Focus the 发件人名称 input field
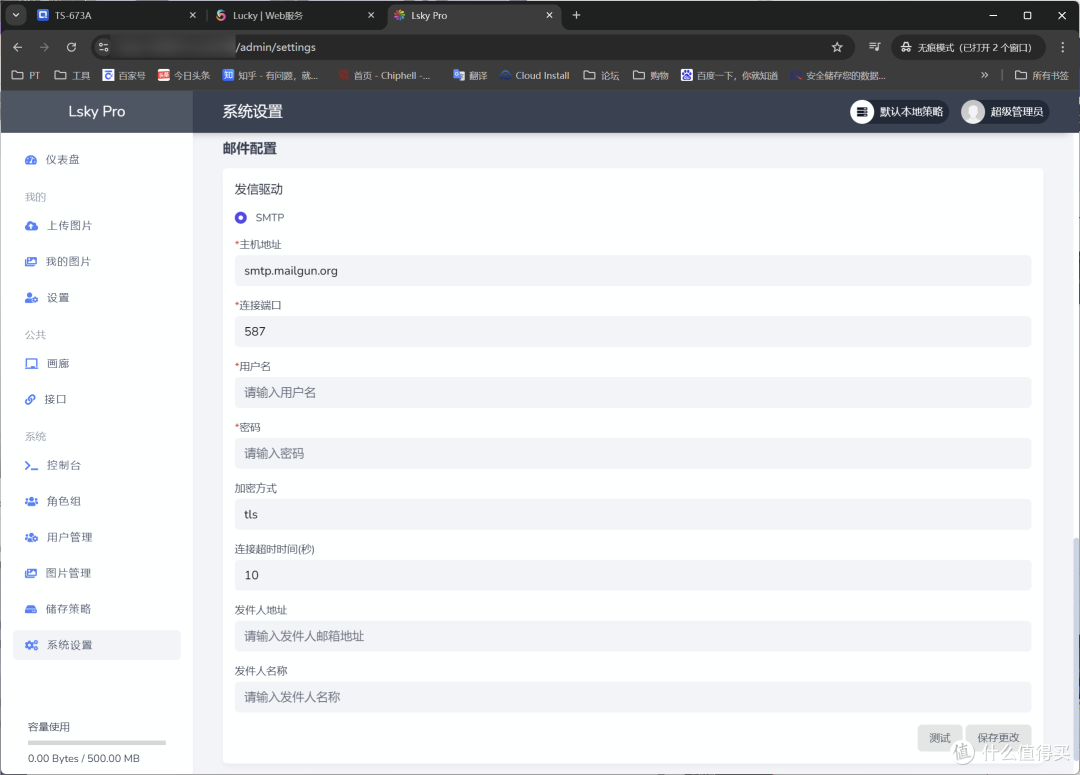 632,697
